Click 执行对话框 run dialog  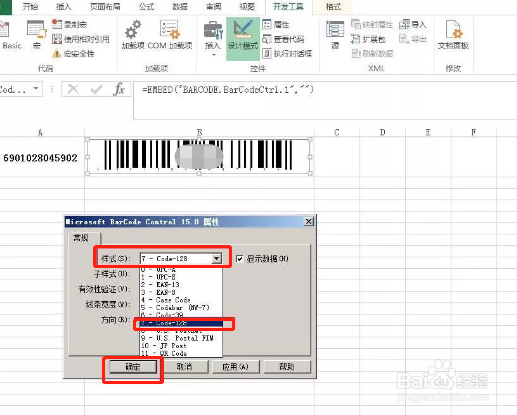coord(287,53)
